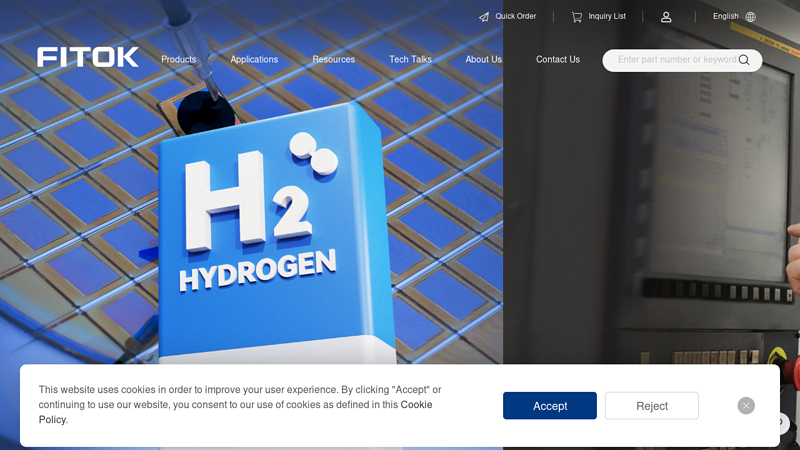Dismiss the cookie banner with X icon
This screenshot has width=800, height=450.
click(x=746, y=405)
